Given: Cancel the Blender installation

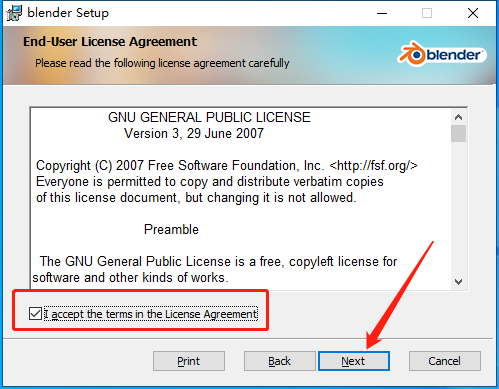Looking at the screenshot, I should (x=445, y=361).
